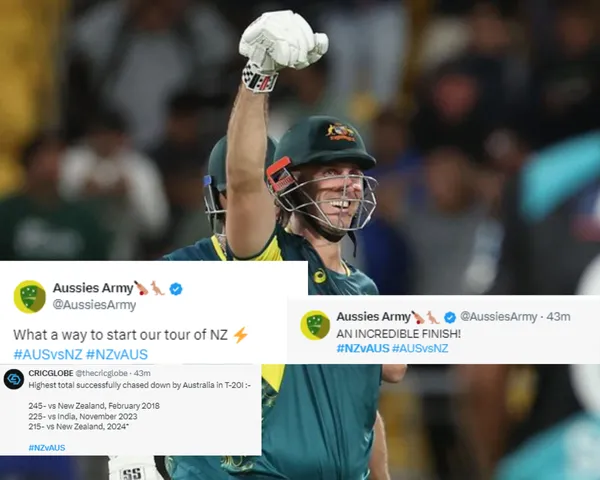Open the #AUSvsNZ hashtag in right tweet

pos(420,348)
